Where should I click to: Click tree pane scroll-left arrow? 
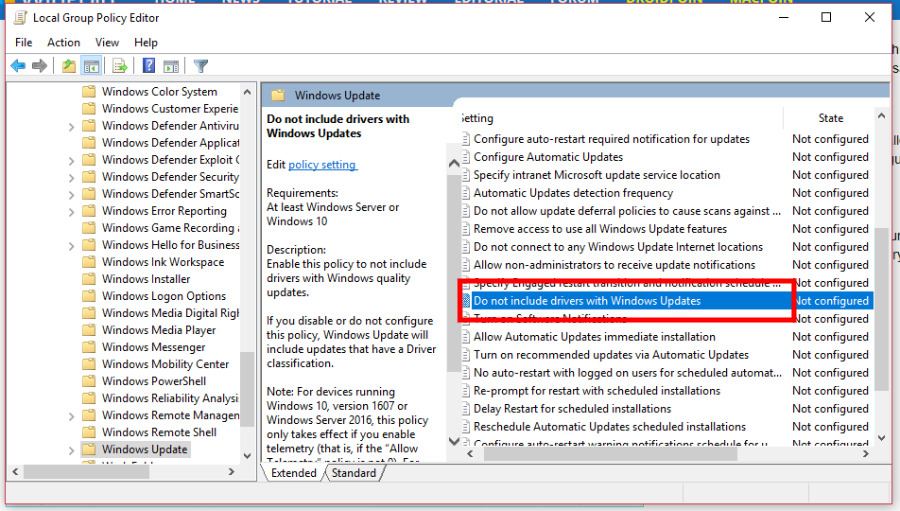(x=15, y=471)
